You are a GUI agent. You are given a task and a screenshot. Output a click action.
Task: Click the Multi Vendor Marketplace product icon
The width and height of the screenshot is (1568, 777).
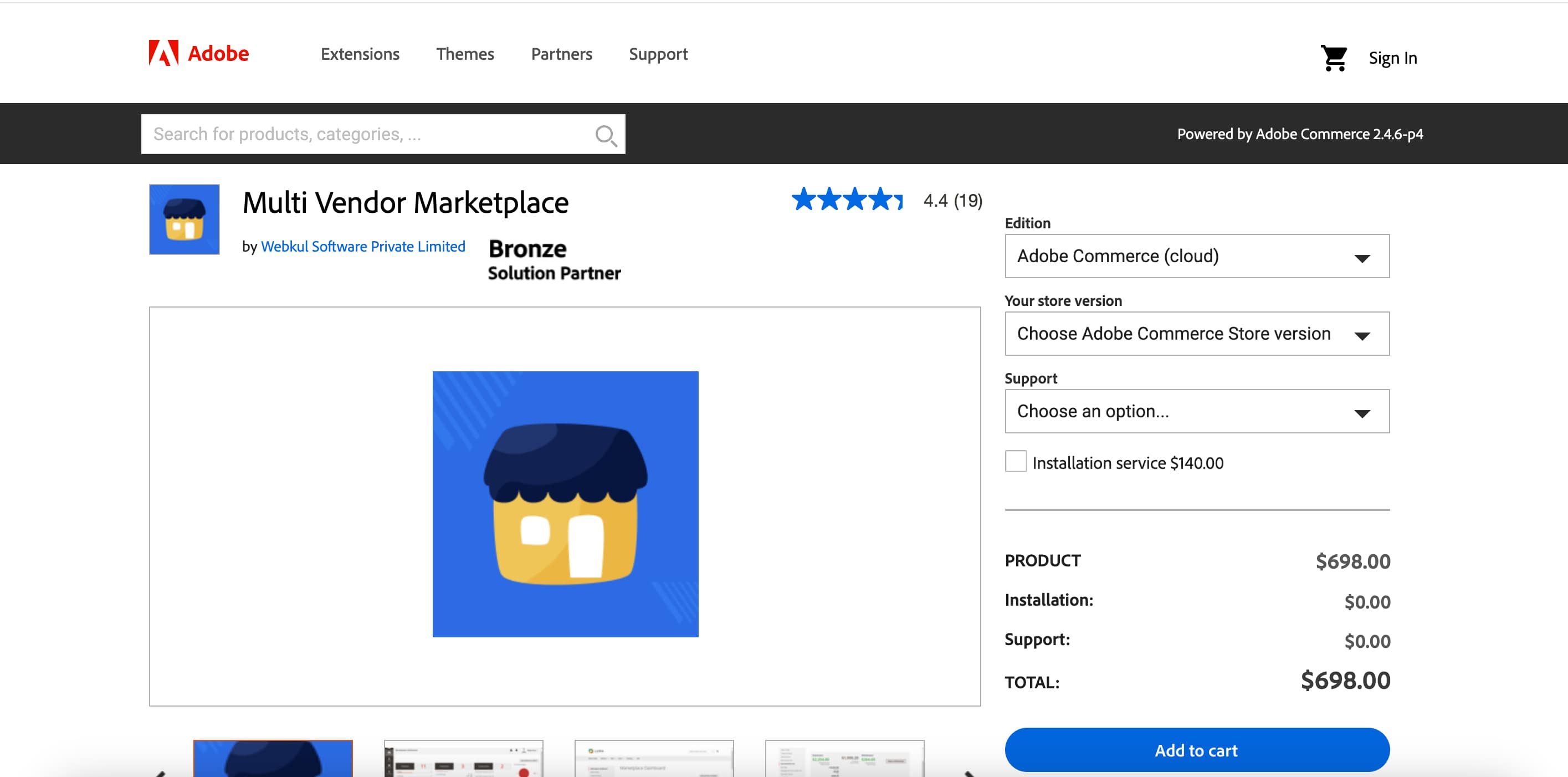183,219
